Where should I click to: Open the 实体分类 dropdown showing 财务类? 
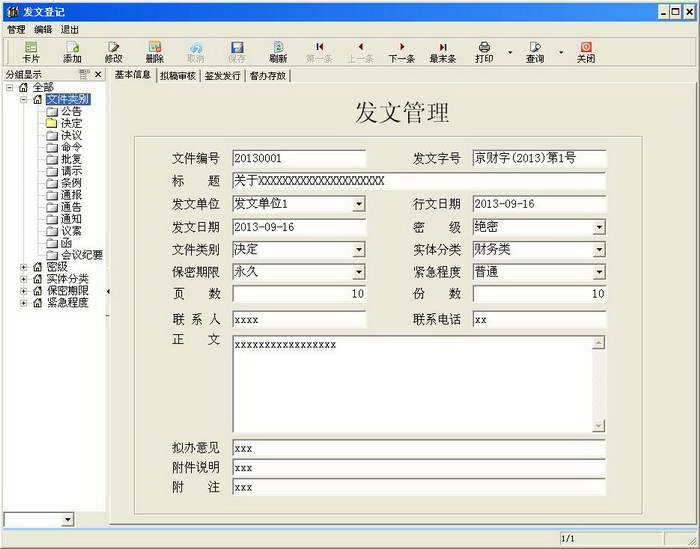coord(599,250)
